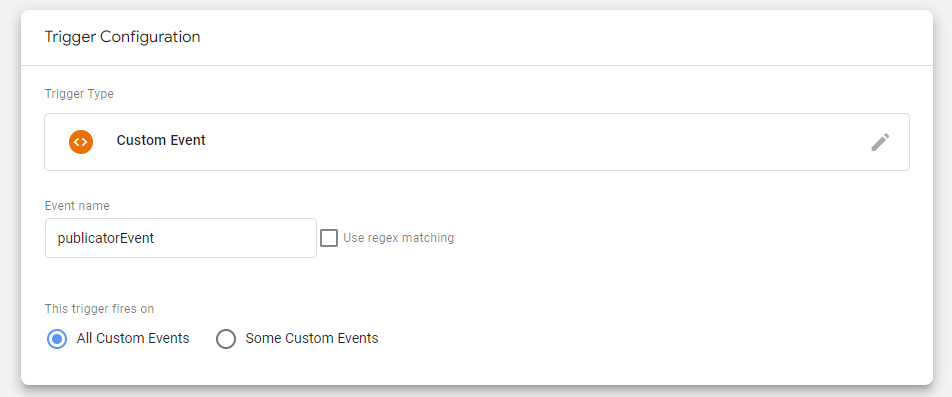Image resolution: width=952 pixels, height=397 pixels.
Task: Select the All Custom Events radio button
Action: (57, 339)
